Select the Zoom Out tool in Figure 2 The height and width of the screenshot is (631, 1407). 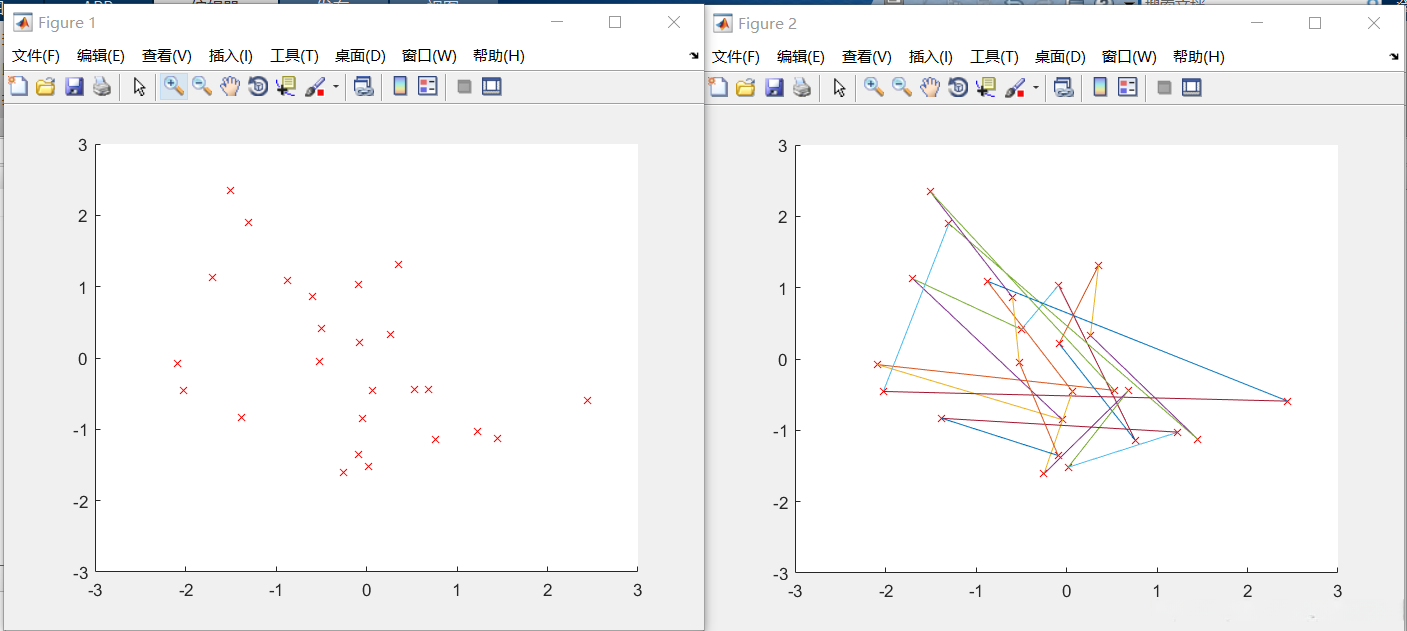[902, 88]
